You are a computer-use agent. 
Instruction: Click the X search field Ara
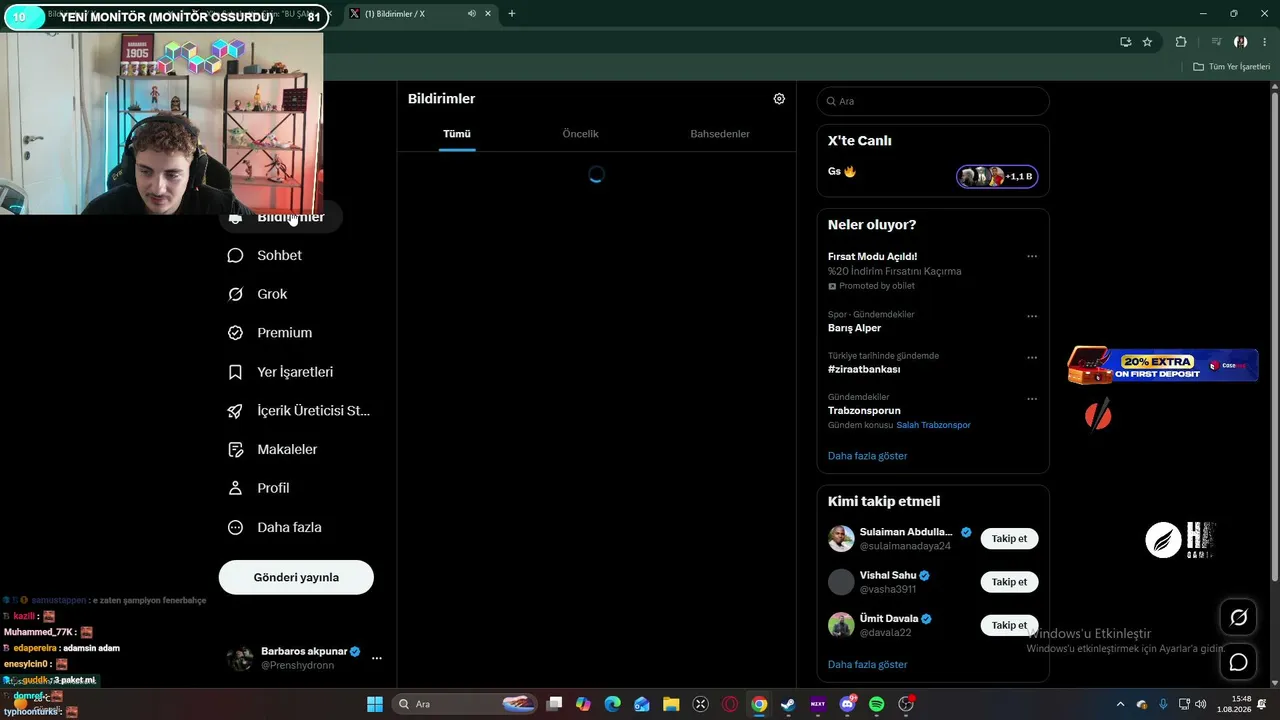click(933, 101)
